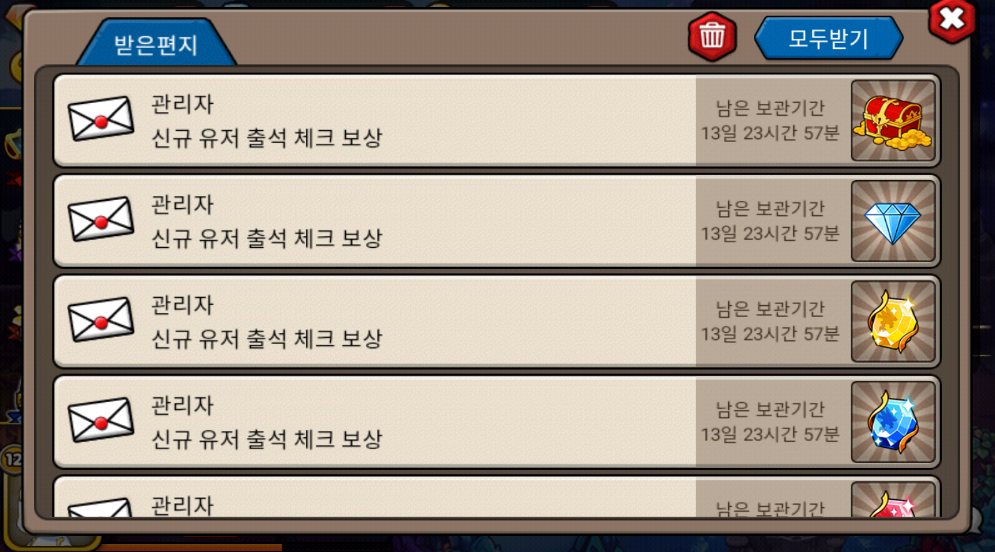Tap the blue gem stone reward icon
Screen dimensions: 995x552
coord(893,422)
